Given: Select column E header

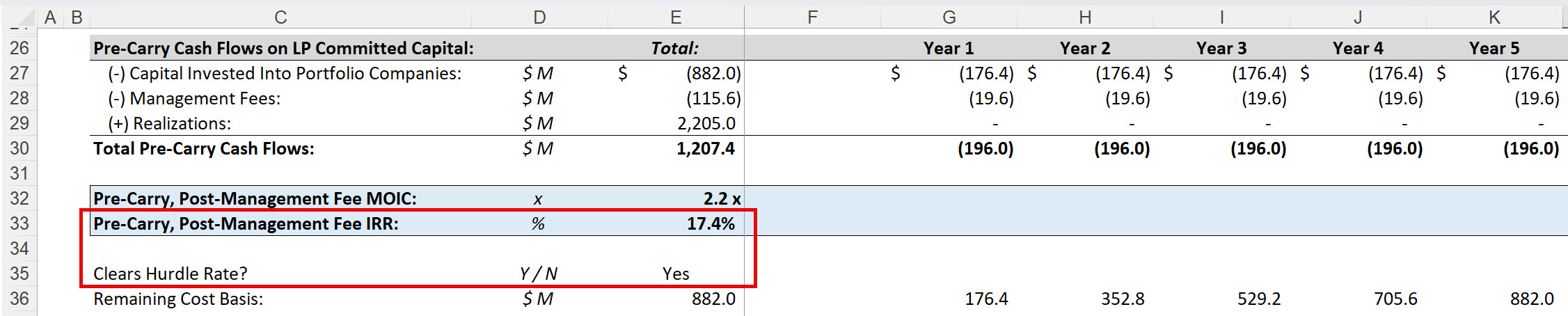Looking at the screenshot, I should coord(676,17).
